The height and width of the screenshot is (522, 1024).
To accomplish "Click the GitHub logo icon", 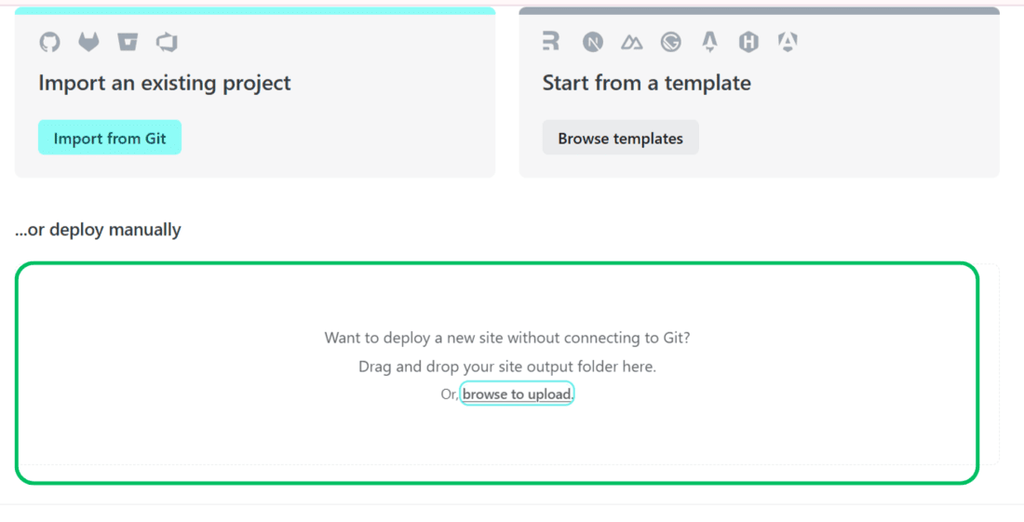I will click(49, 42).
